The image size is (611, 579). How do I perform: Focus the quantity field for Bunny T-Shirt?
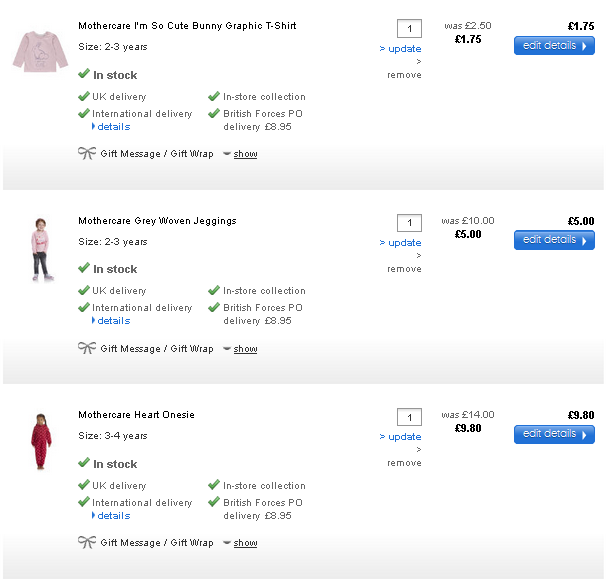(x=409, y=28)
